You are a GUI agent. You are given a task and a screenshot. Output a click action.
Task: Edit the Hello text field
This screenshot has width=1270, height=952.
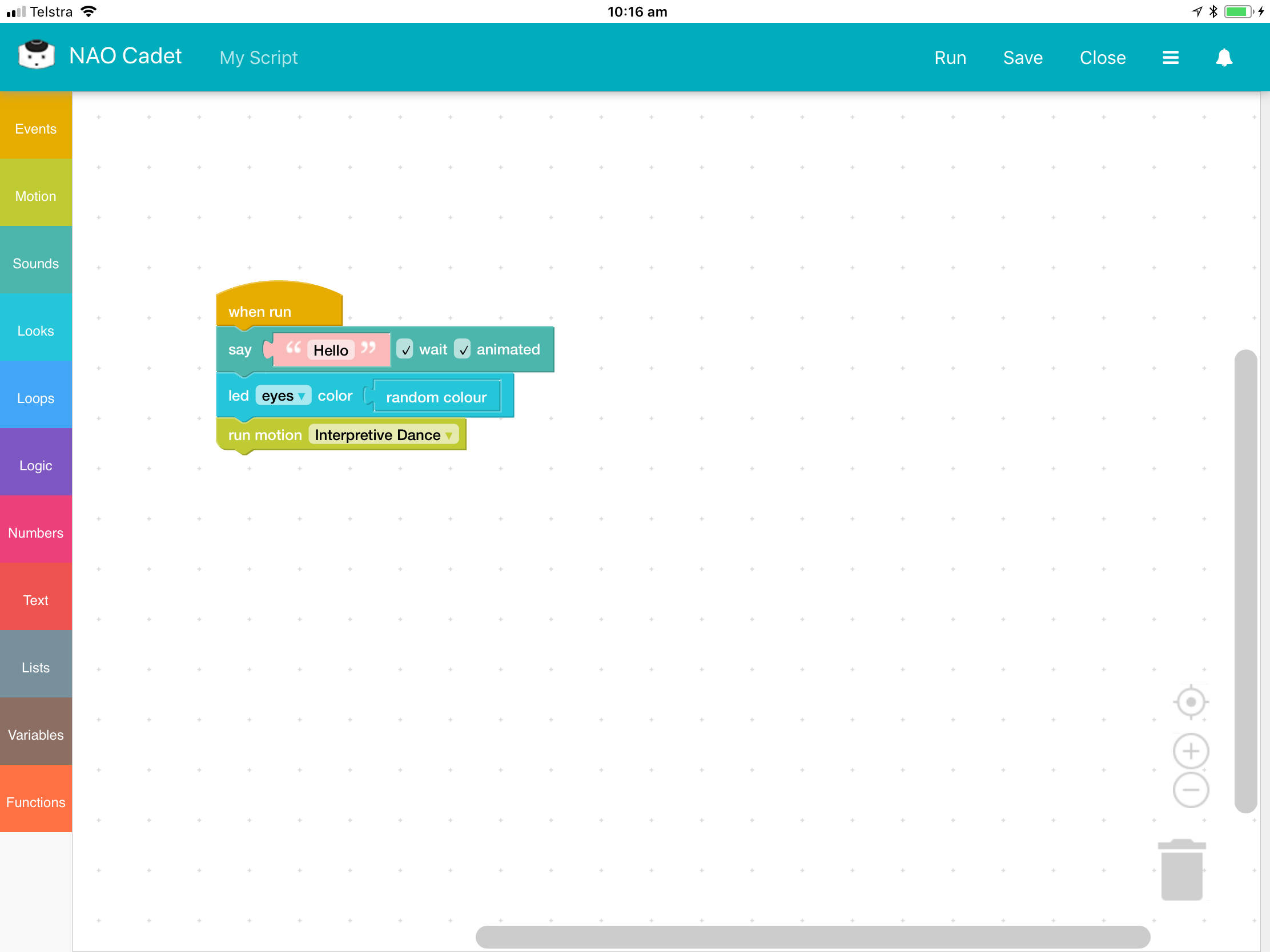click(x=331, y=350)
